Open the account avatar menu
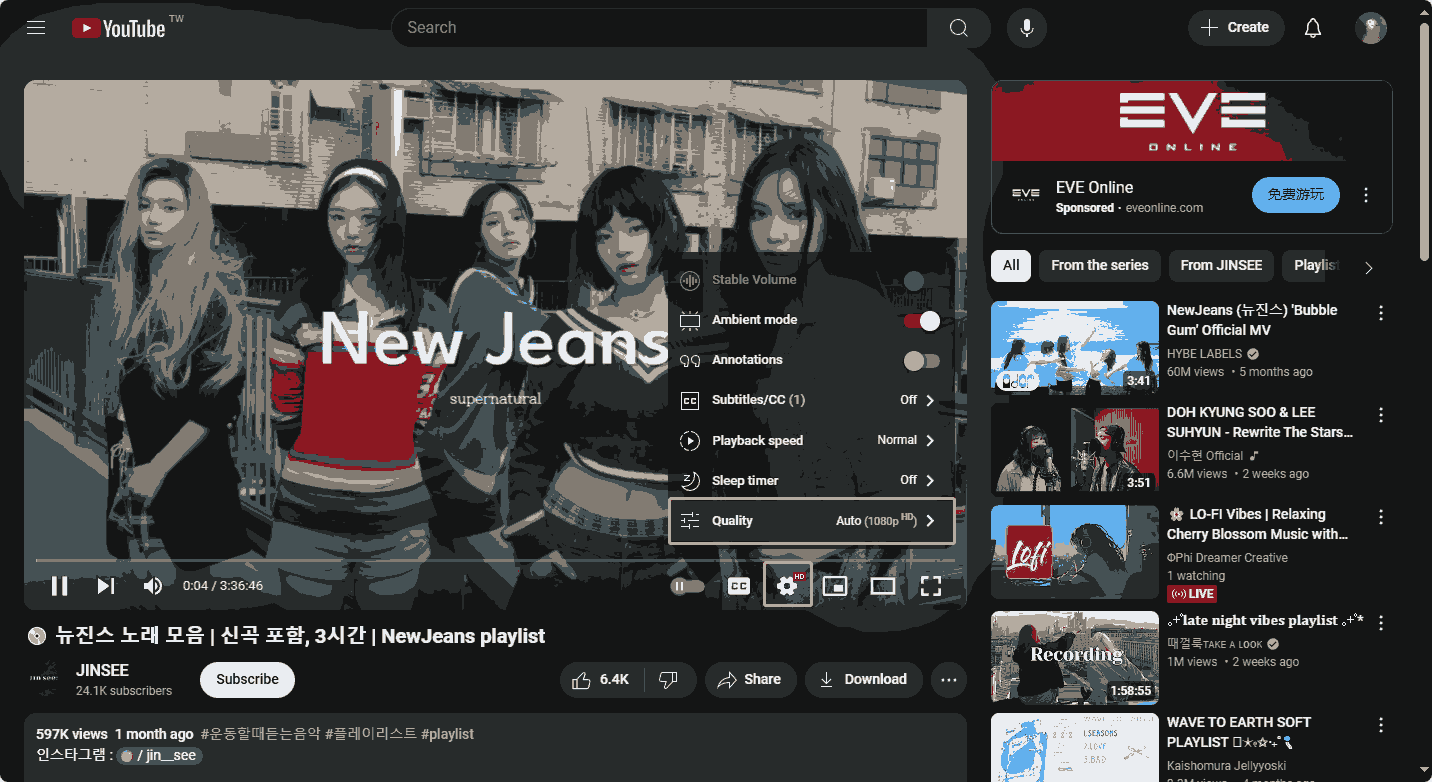This screenshot has width=1432, height=782. (x=1371, y=28)
